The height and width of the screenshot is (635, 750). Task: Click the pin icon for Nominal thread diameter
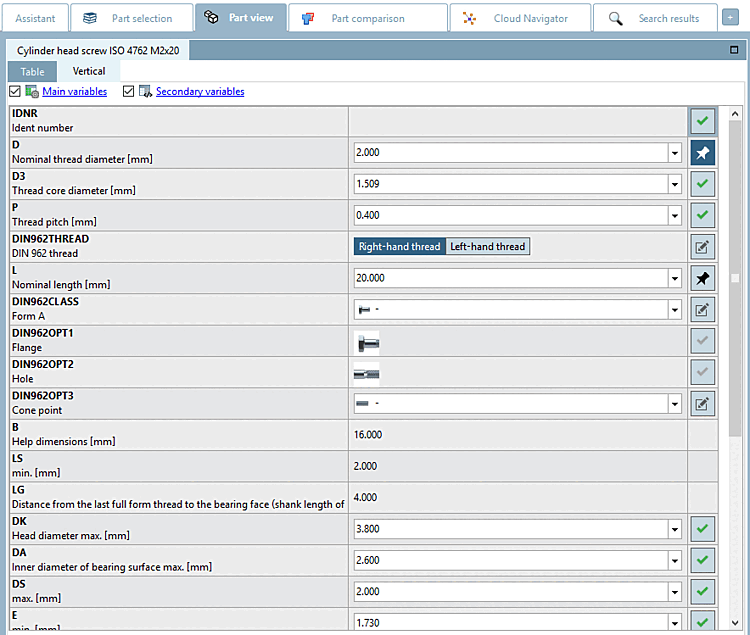[702, 153]
